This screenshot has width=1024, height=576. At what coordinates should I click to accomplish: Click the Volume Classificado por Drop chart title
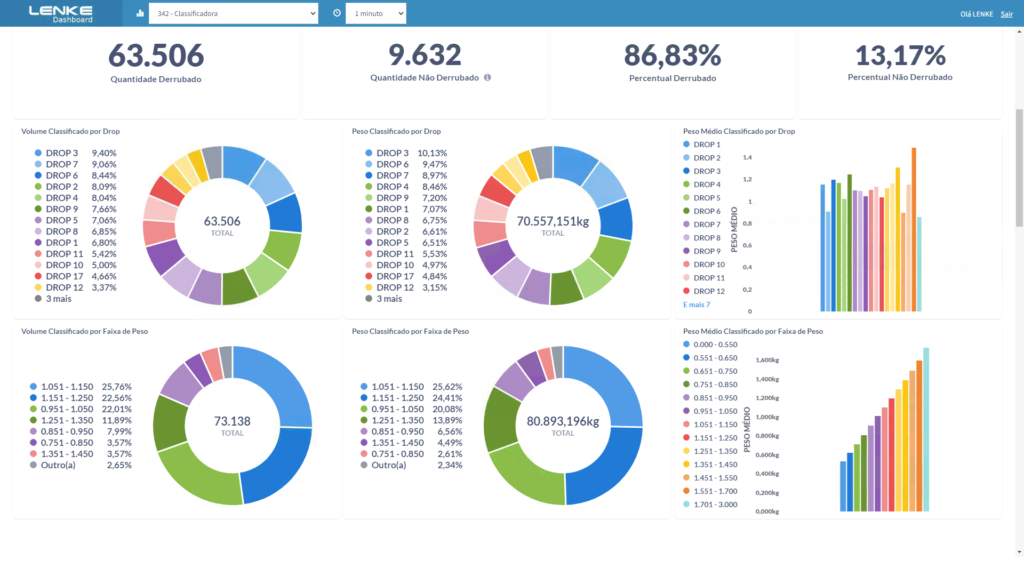pyautogui.click(x=71, y=131)
